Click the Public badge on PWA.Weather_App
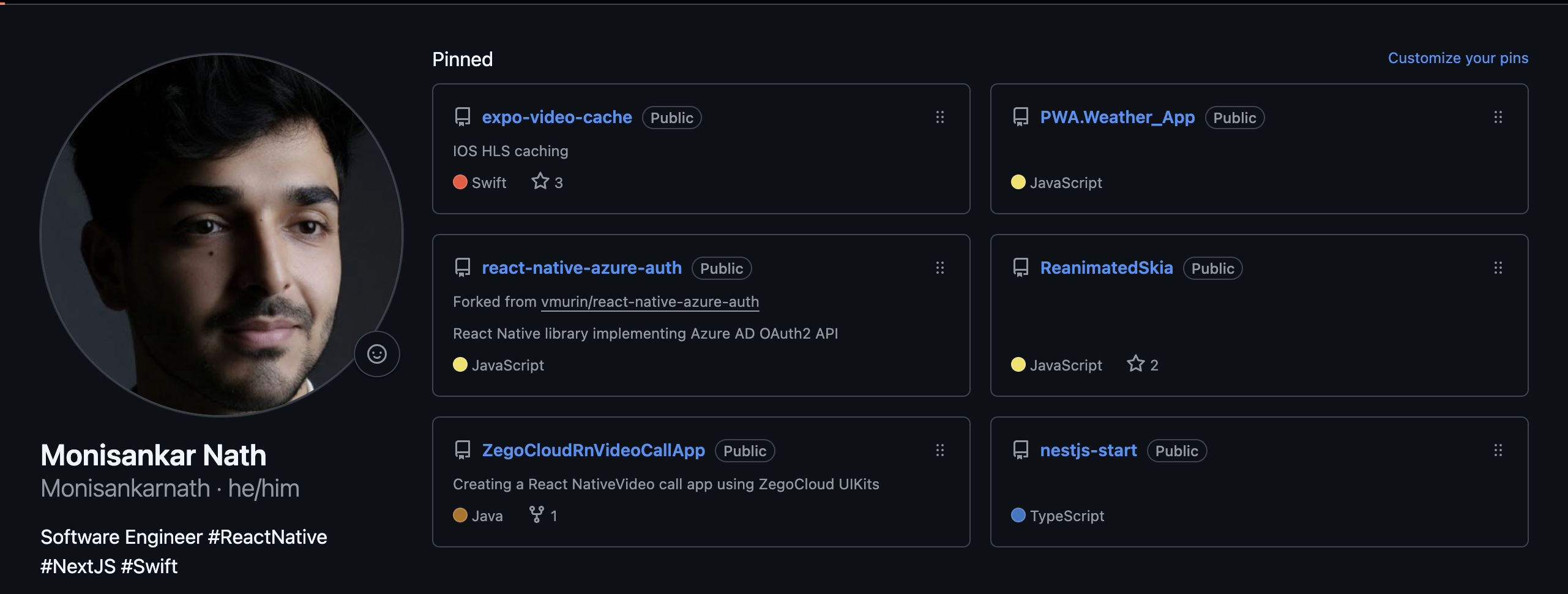Viewport: 1568px width, 594px height. click(1234, 118)
